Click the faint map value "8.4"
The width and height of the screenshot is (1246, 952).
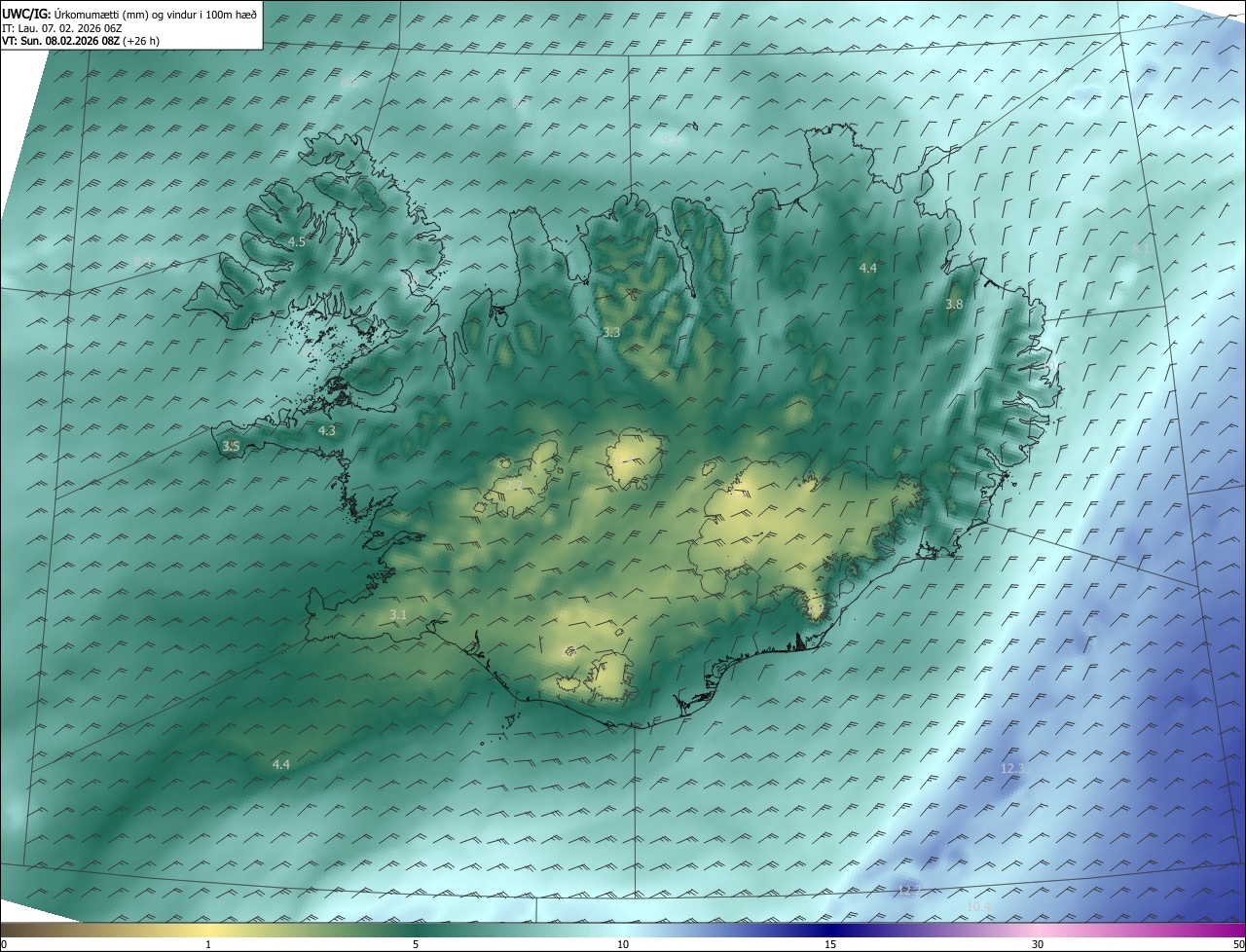(142, 260)
